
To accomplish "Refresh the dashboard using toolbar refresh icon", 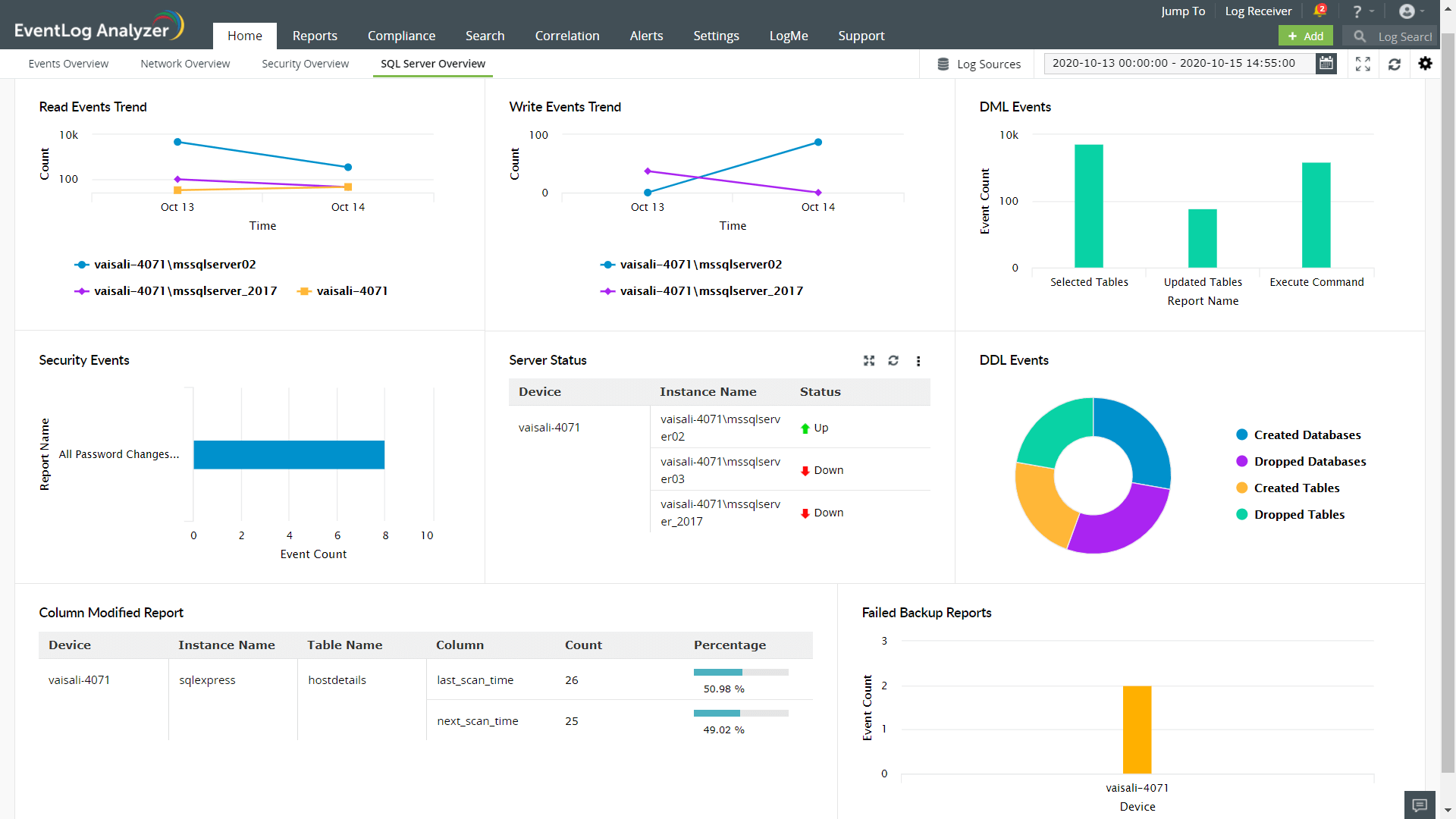I will pyautogui.click(x=1394, y=64).
